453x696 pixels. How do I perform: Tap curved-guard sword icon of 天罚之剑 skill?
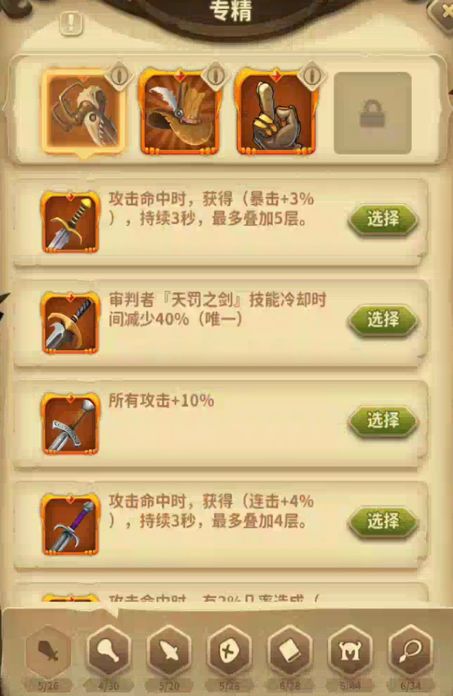70,323
